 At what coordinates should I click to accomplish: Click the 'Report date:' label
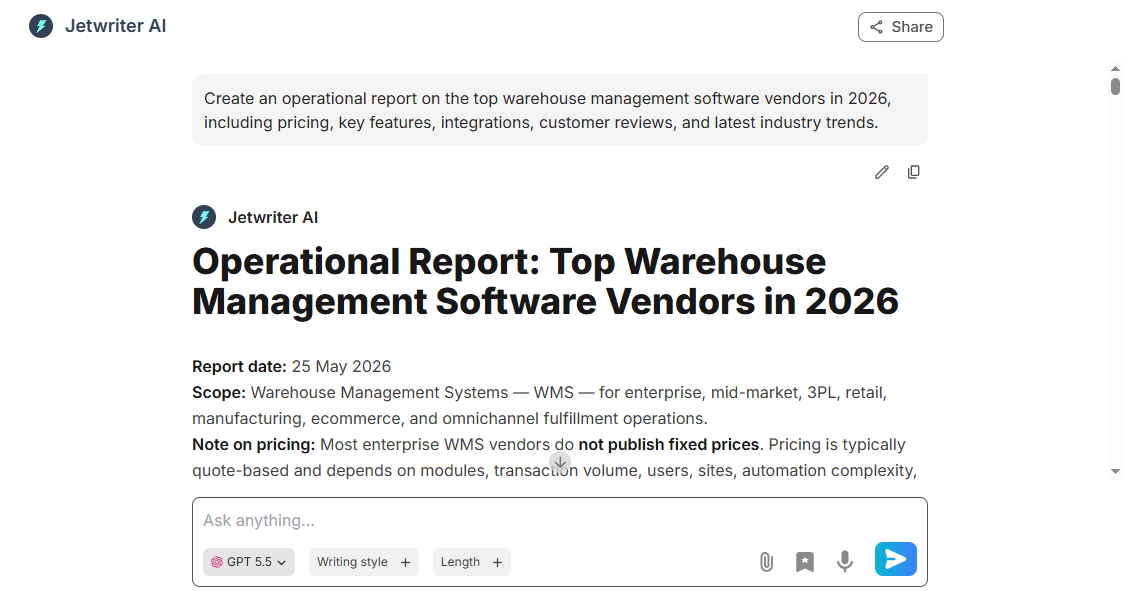(x=239, y=366)
